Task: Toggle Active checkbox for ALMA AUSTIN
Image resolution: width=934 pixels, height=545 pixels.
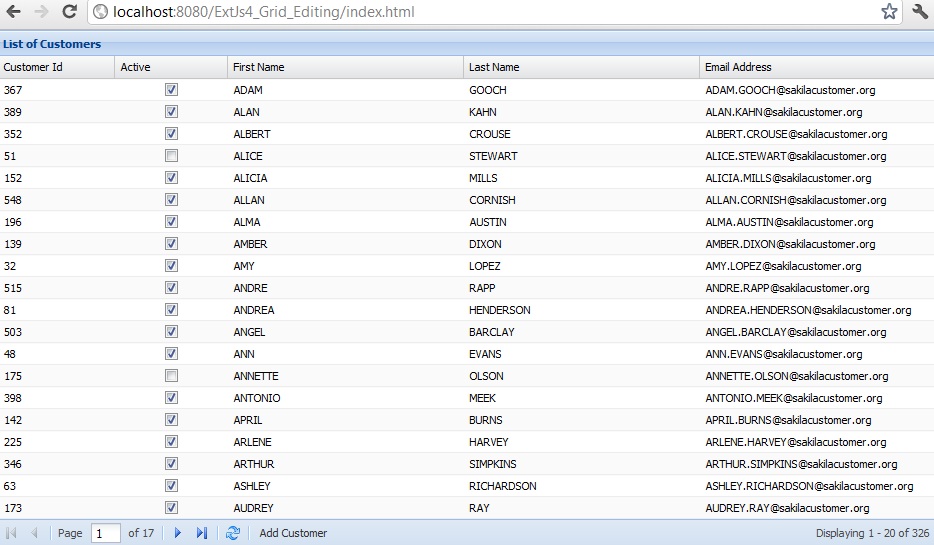Action: 171,222
